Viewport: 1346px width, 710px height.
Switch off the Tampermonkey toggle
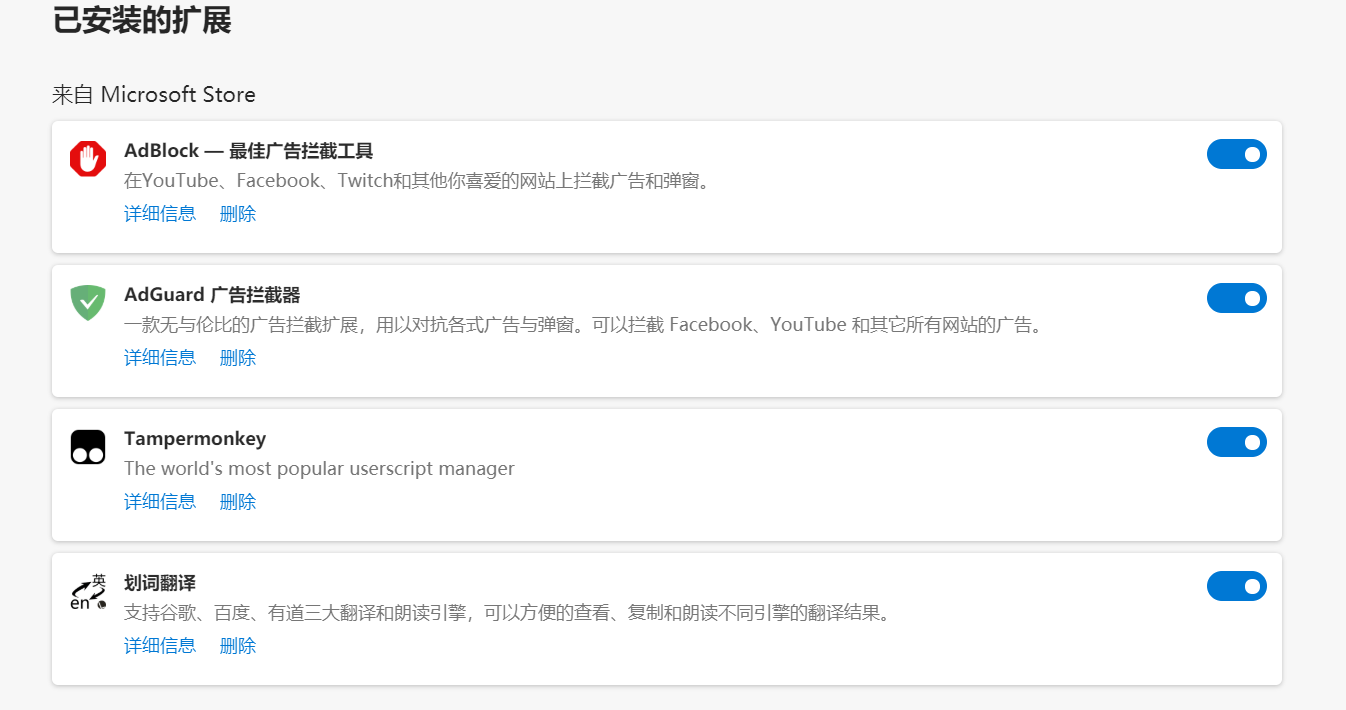1237,442
